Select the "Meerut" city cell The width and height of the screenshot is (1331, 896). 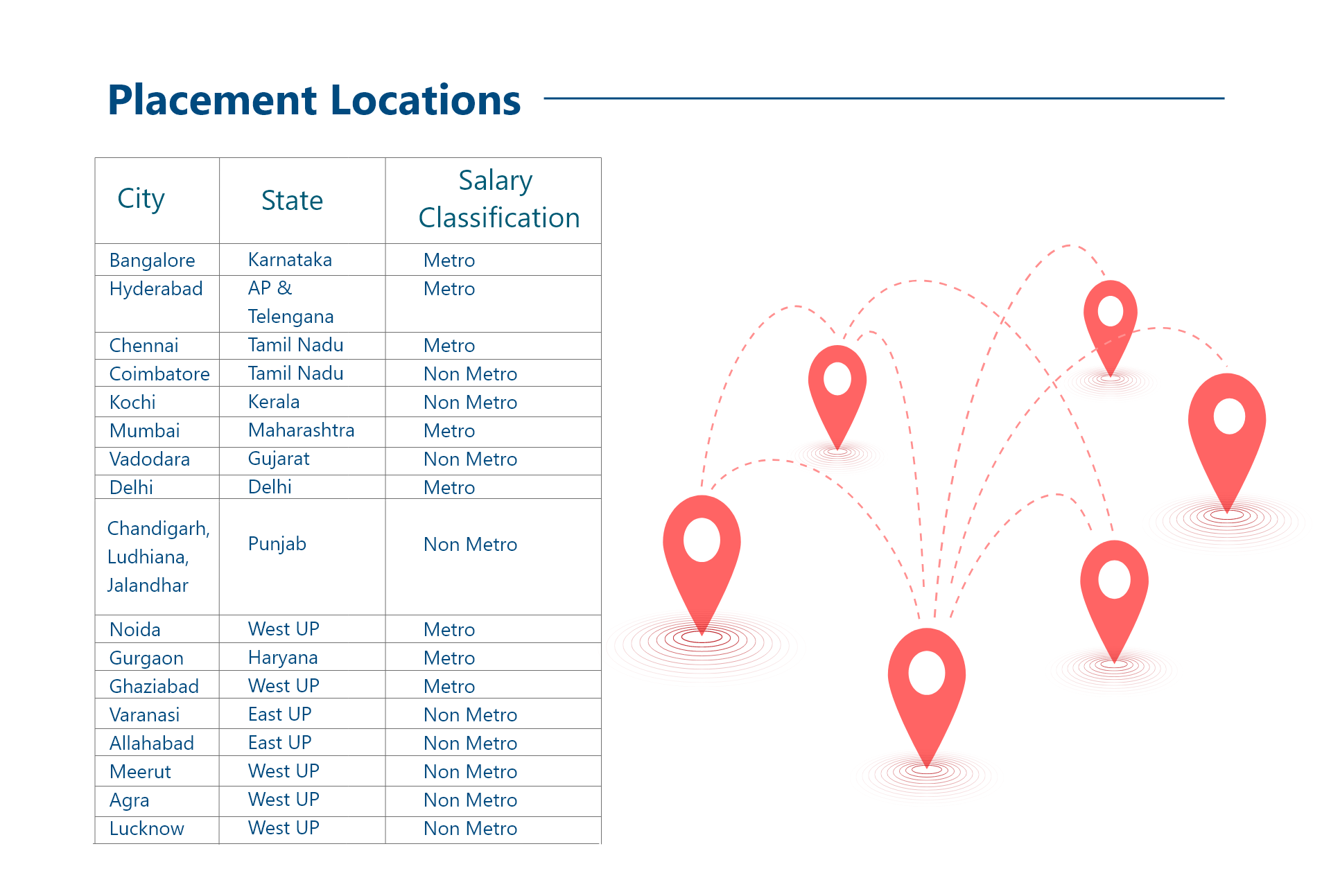click(140, 772)
